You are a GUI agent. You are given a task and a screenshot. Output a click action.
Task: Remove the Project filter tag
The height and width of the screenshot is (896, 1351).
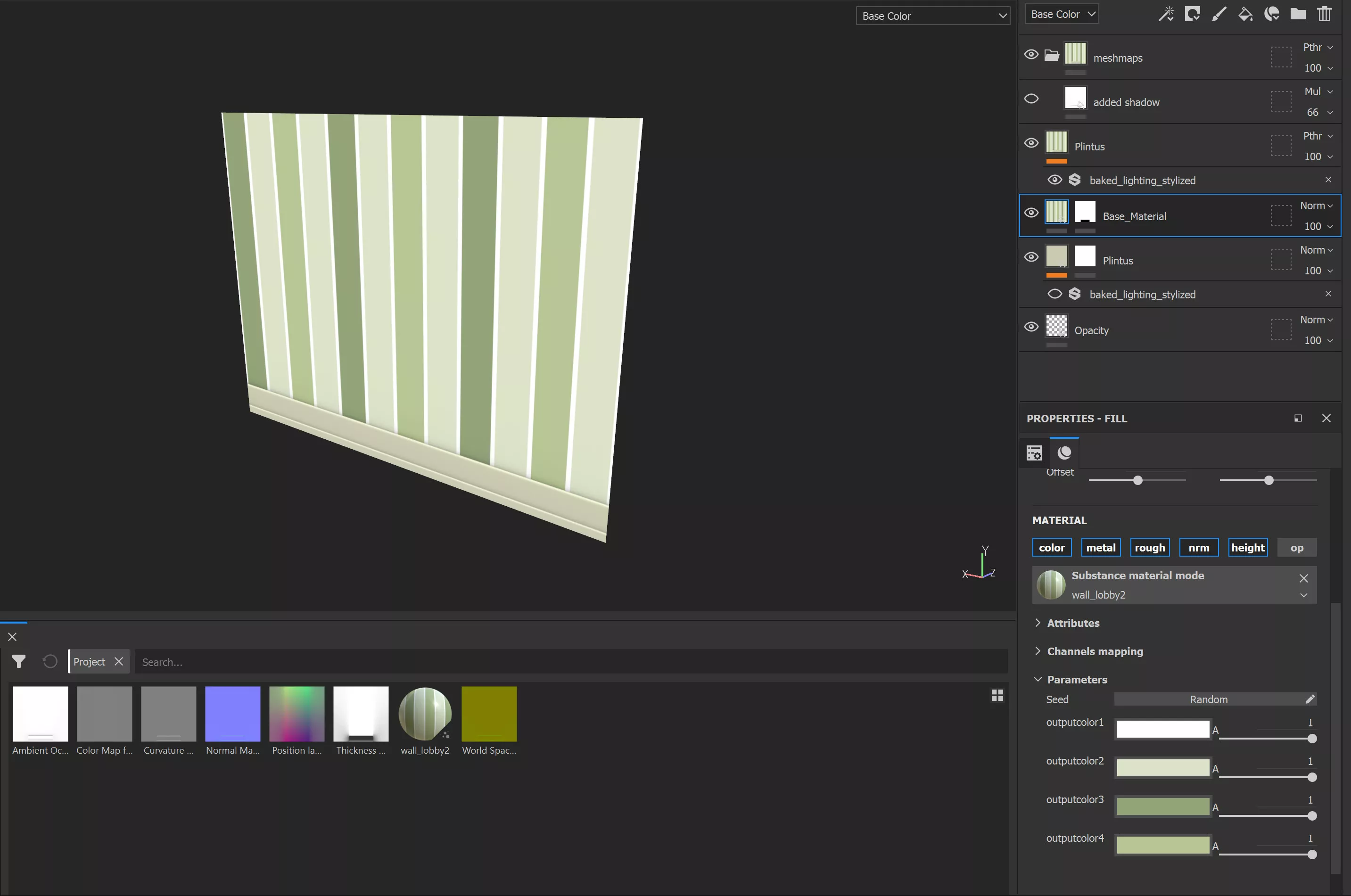click(119, 661)
